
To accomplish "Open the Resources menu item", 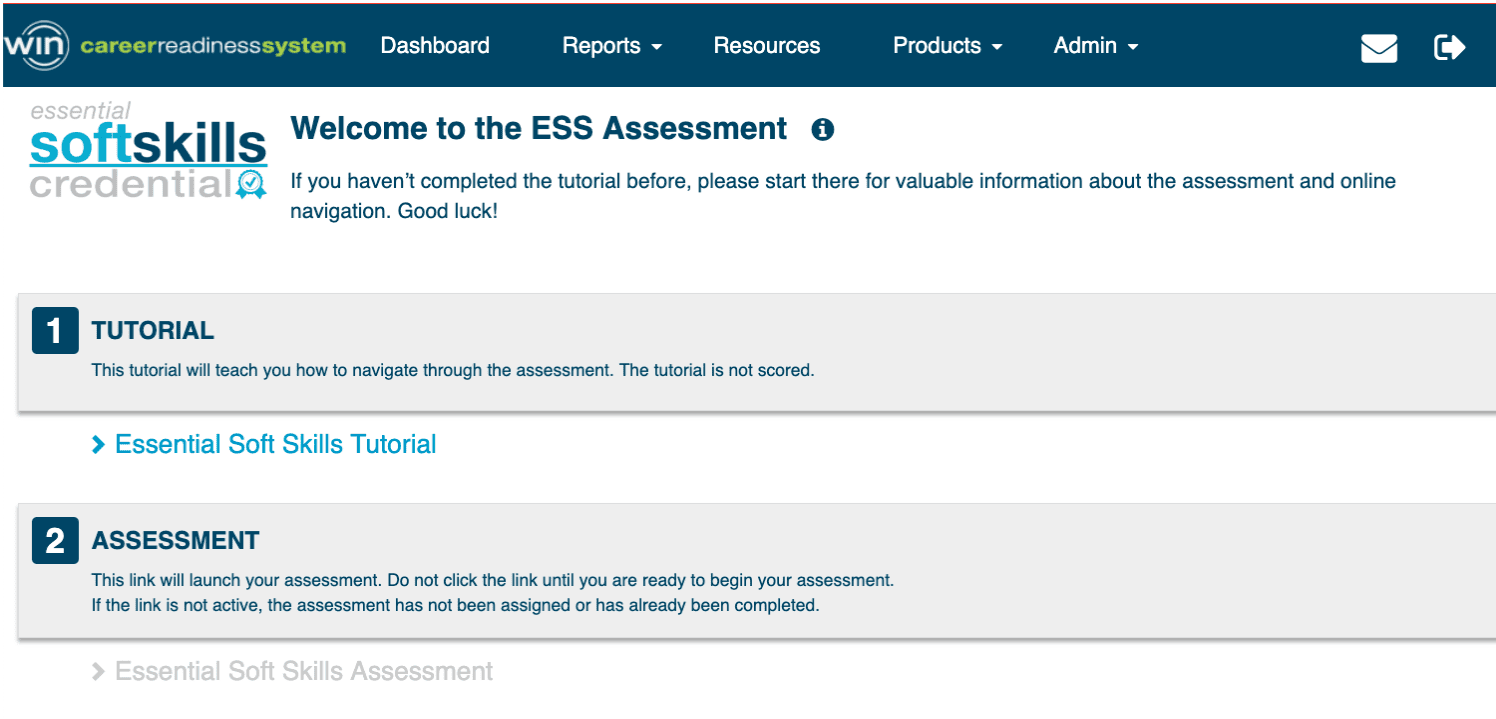I will tap(766, 46).
